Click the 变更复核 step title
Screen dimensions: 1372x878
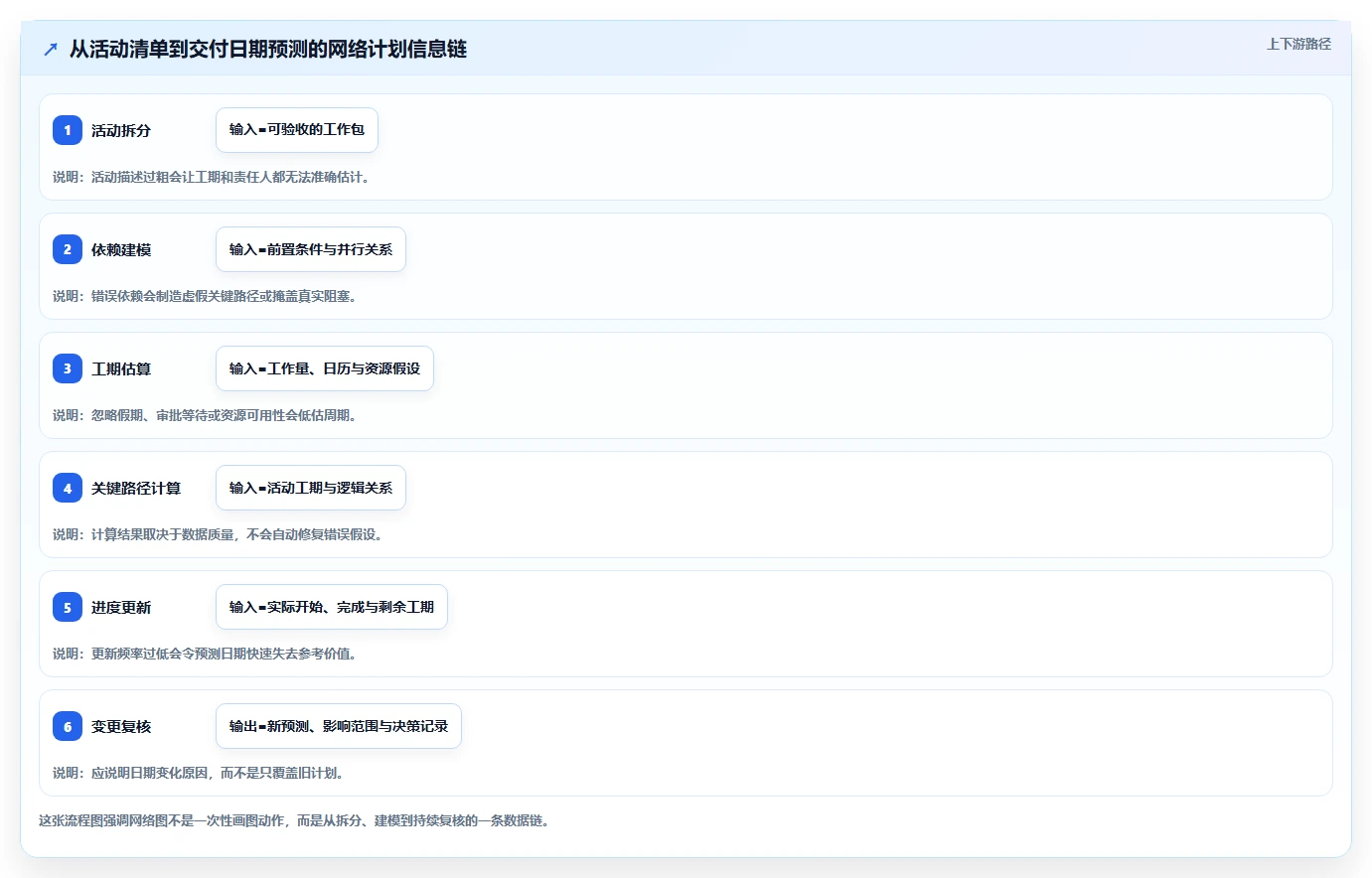(121, 726)
